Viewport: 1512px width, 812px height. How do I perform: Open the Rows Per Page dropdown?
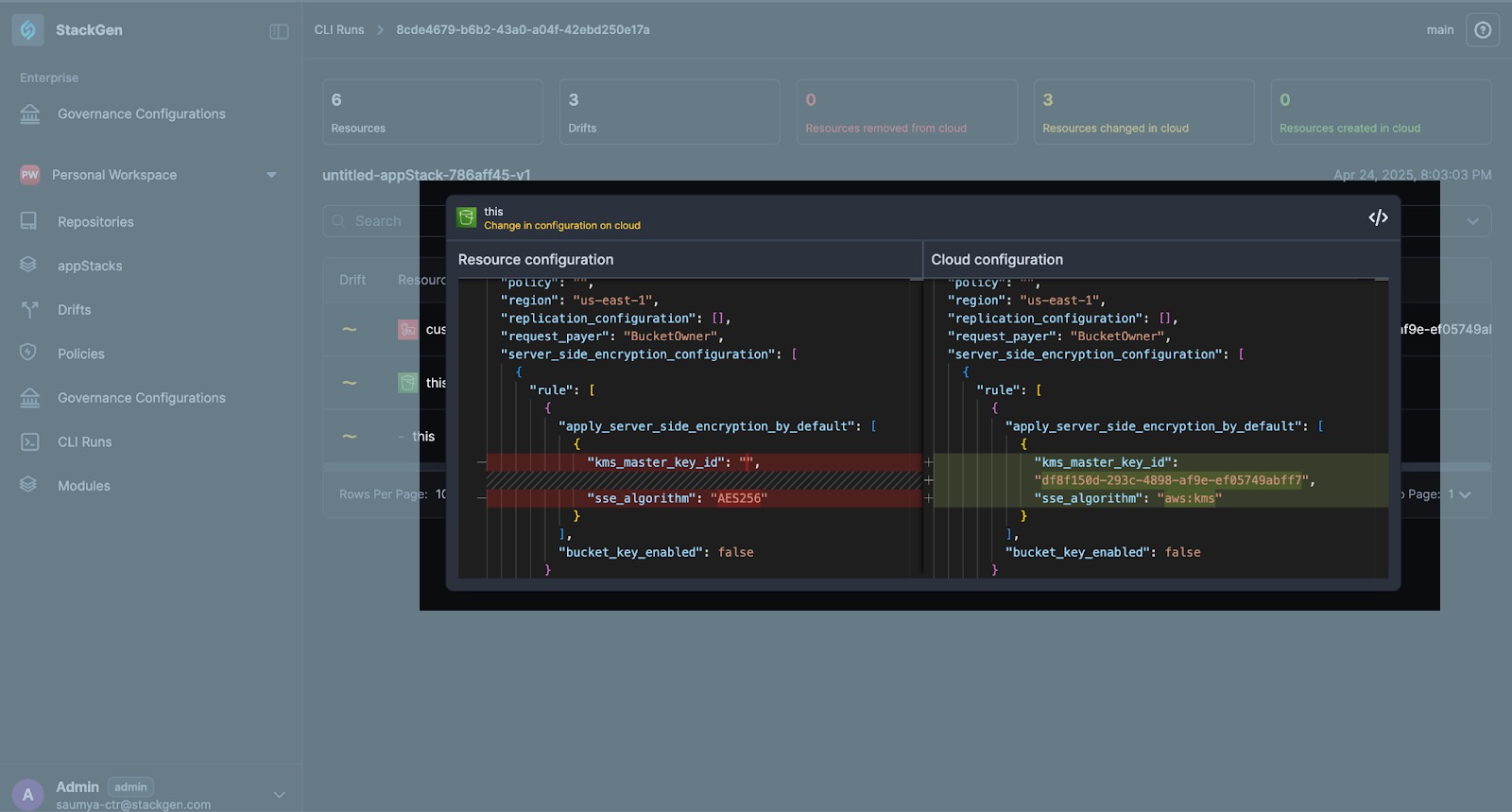440,494
